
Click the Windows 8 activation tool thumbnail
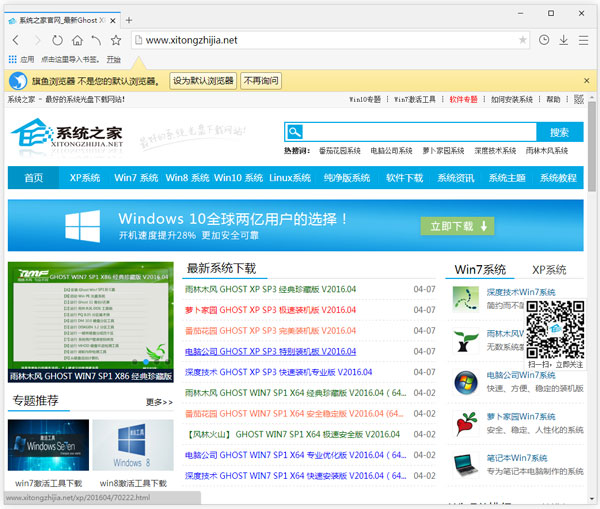(133, 445)
